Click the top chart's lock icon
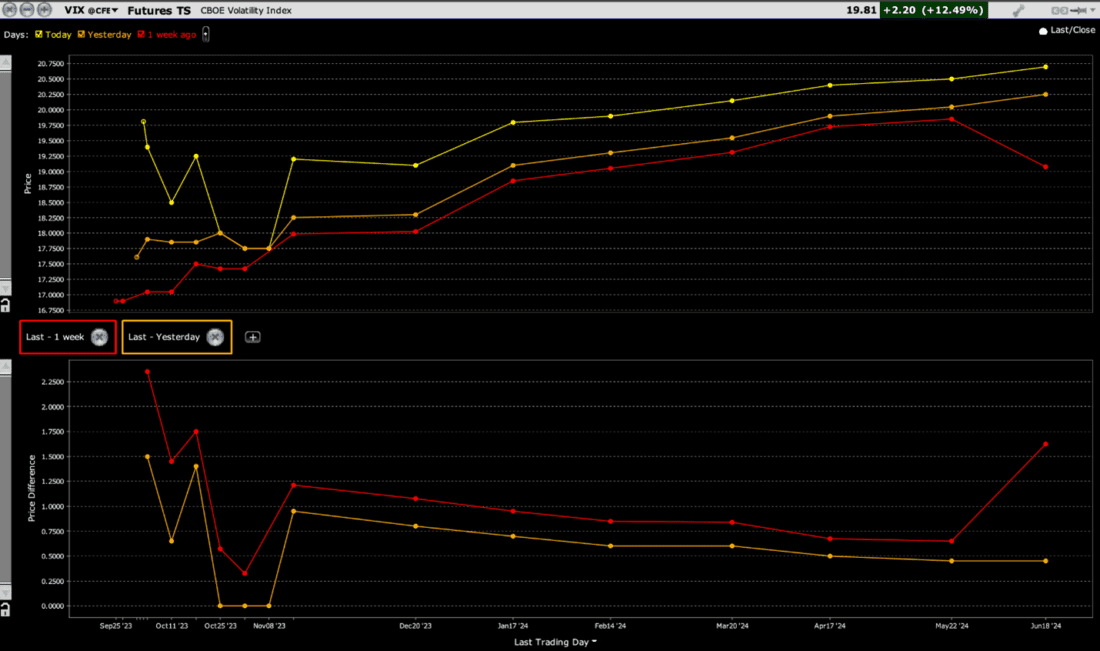Viewport: 1100px width, 651px height. tap(5, 304)
